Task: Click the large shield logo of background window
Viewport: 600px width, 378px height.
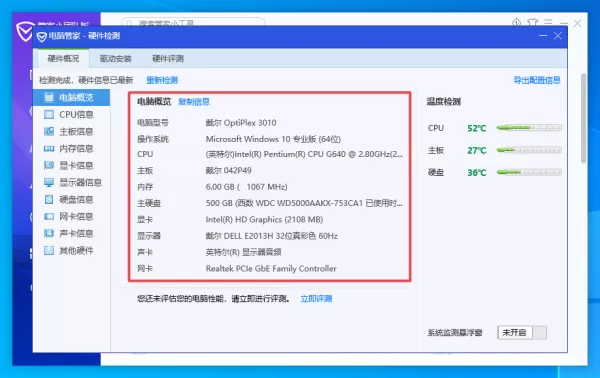Action: pos(24,31)
